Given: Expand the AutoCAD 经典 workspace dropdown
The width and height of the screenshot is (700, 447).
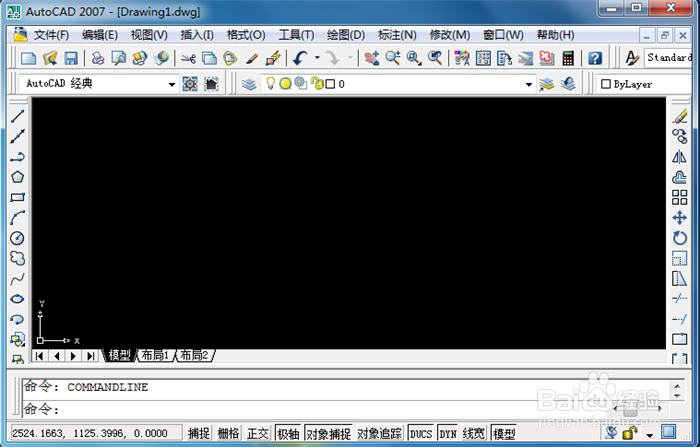Looking at the screenshot, I should coord(171,84).
